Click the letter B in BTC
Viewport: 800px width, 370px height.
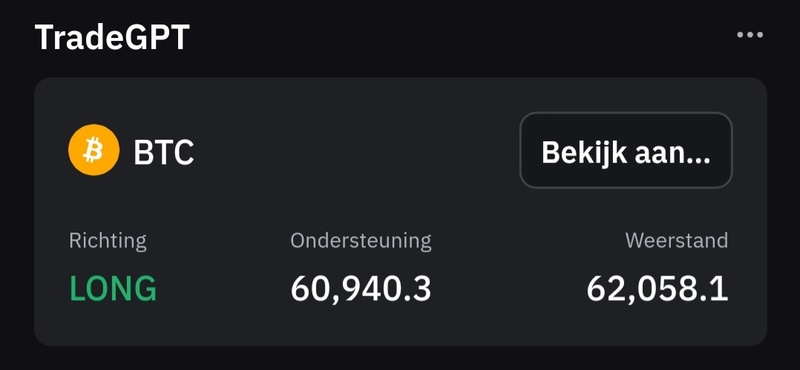[143, 152]
